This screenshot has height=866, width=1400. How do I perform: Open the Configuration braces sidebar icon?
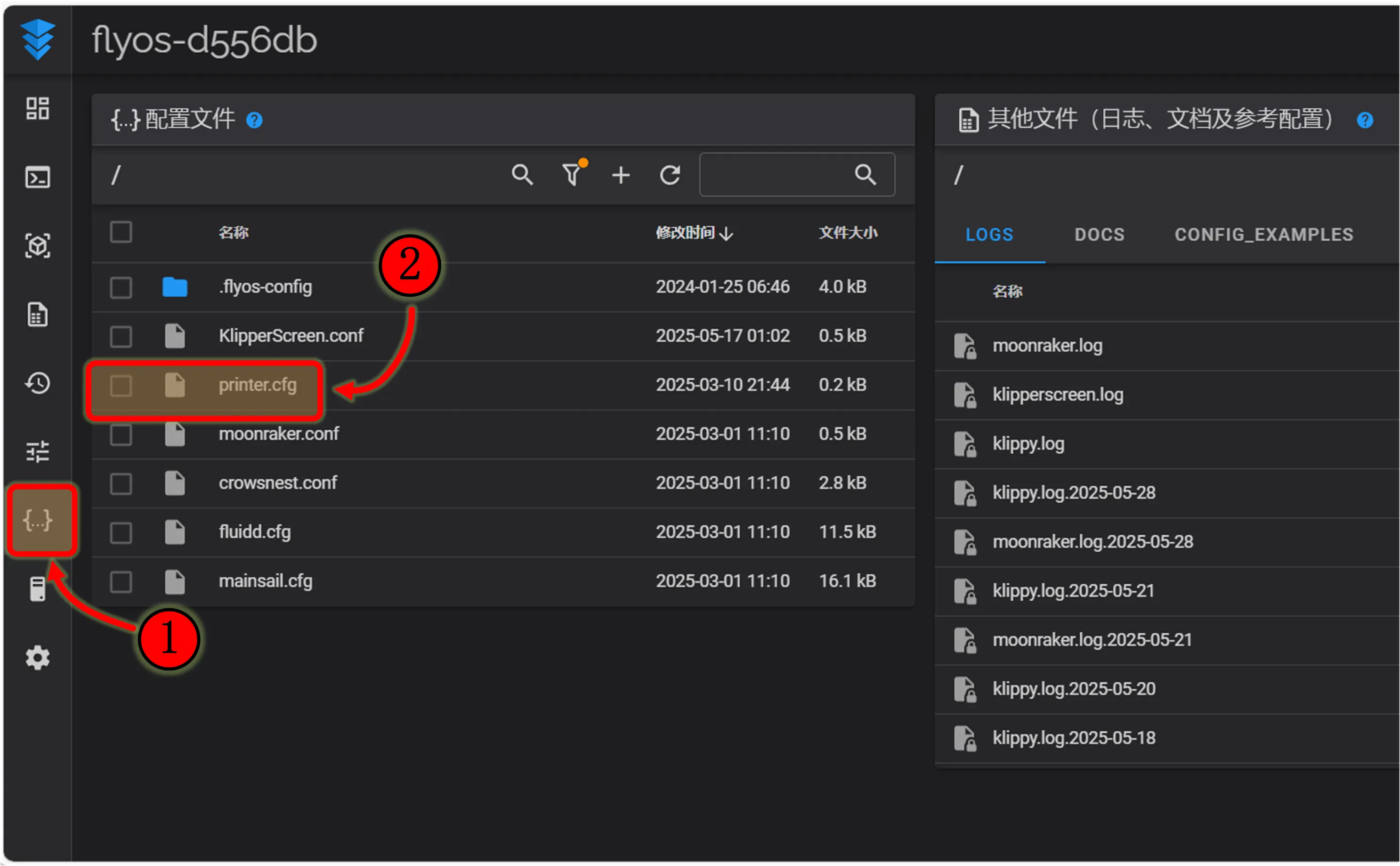point(37,521)
